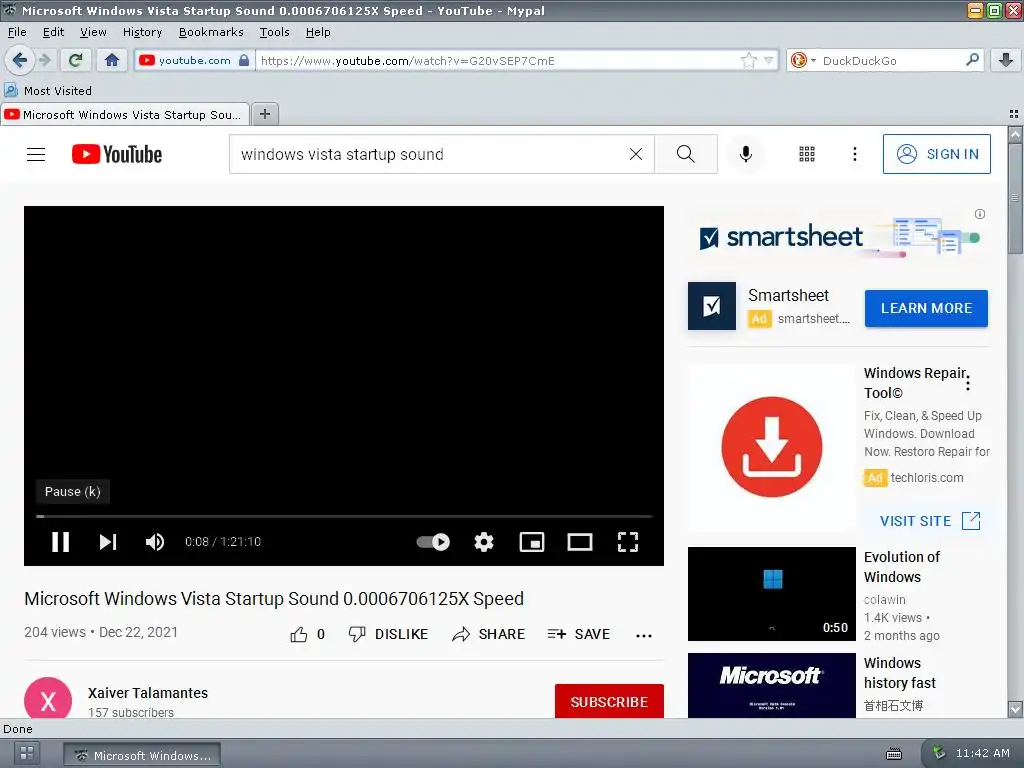1024x768 pixels.
Task: Open the video settings gear
Action: pyautogui.click(x=484, y=542)
